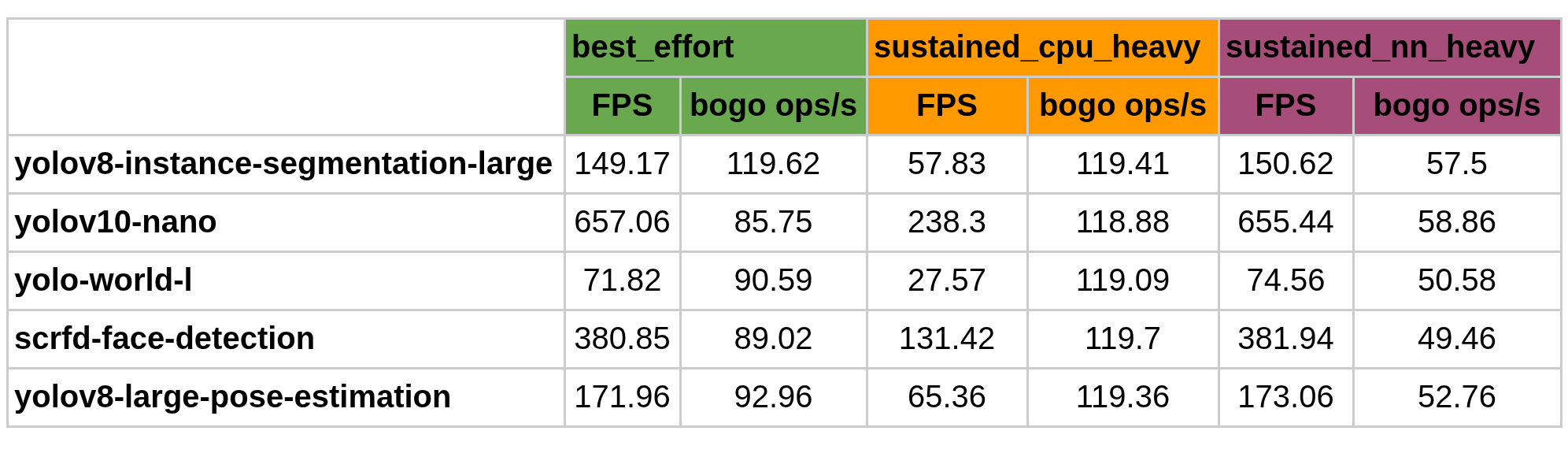Select the green FPS column header

pyautogui.click(x=622, y=106)
